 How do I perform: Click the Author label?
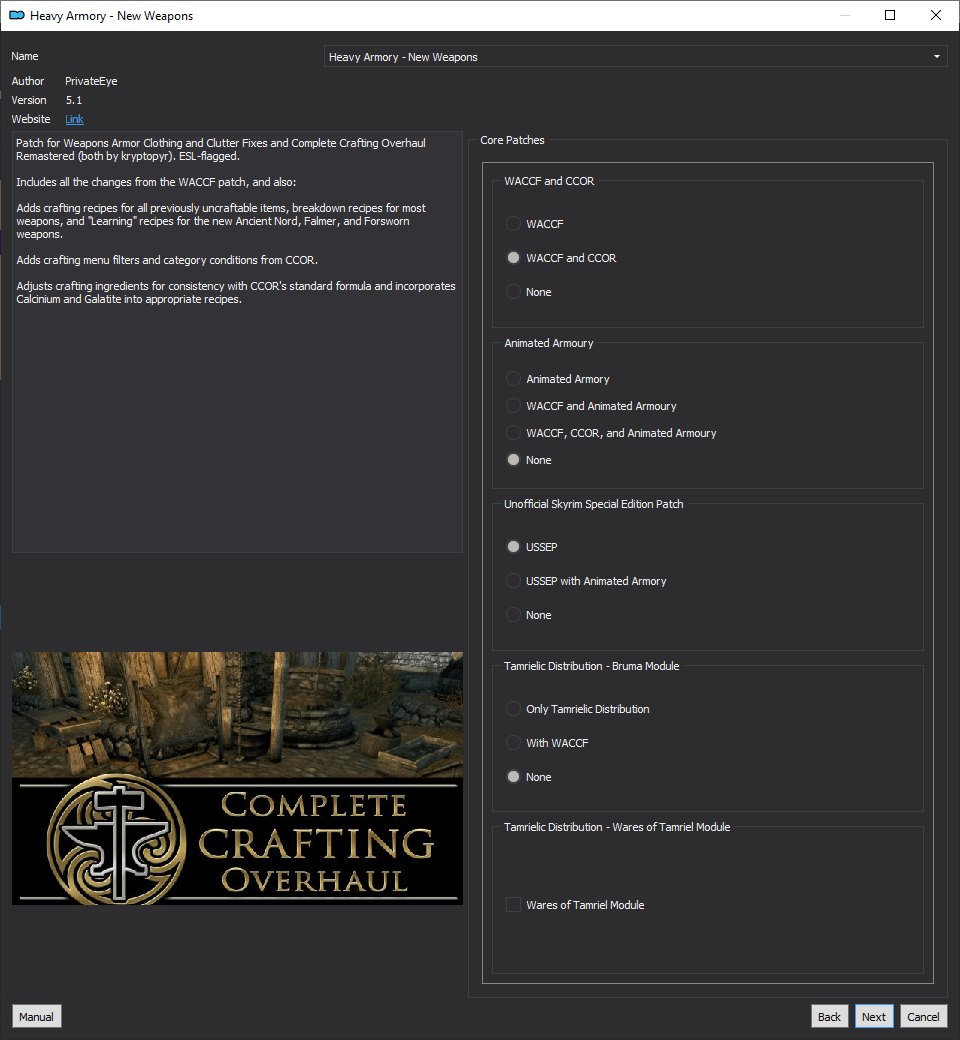pos(28,81)
